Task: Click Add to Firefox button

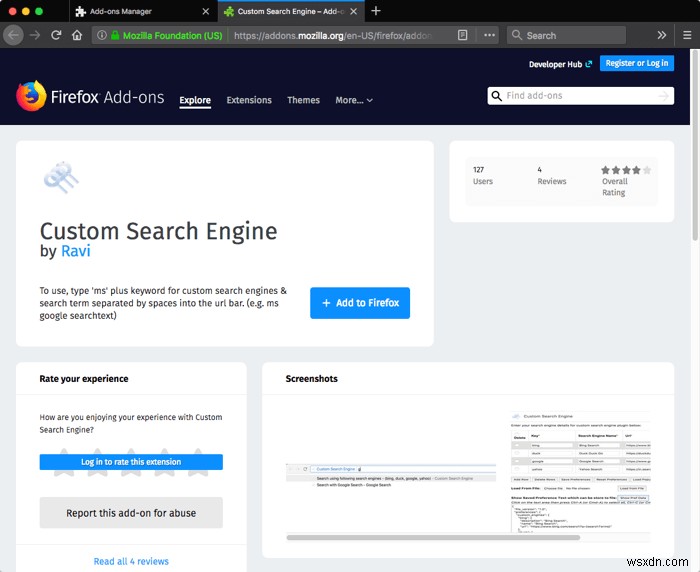Action: 360,303
